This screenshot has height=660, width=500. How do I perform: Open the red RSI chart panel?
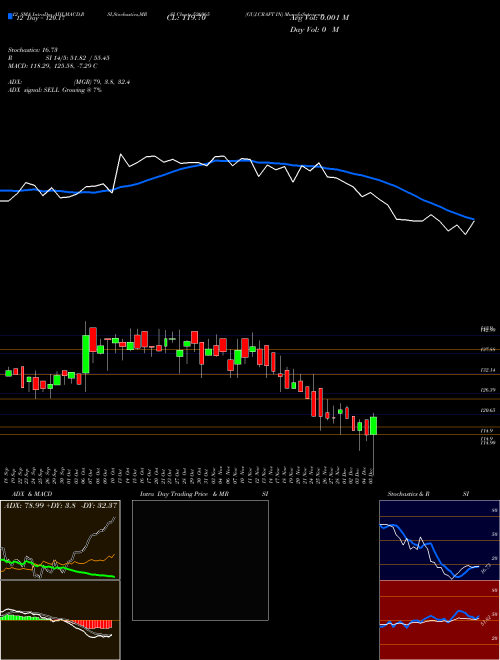(x=439, y=620)
